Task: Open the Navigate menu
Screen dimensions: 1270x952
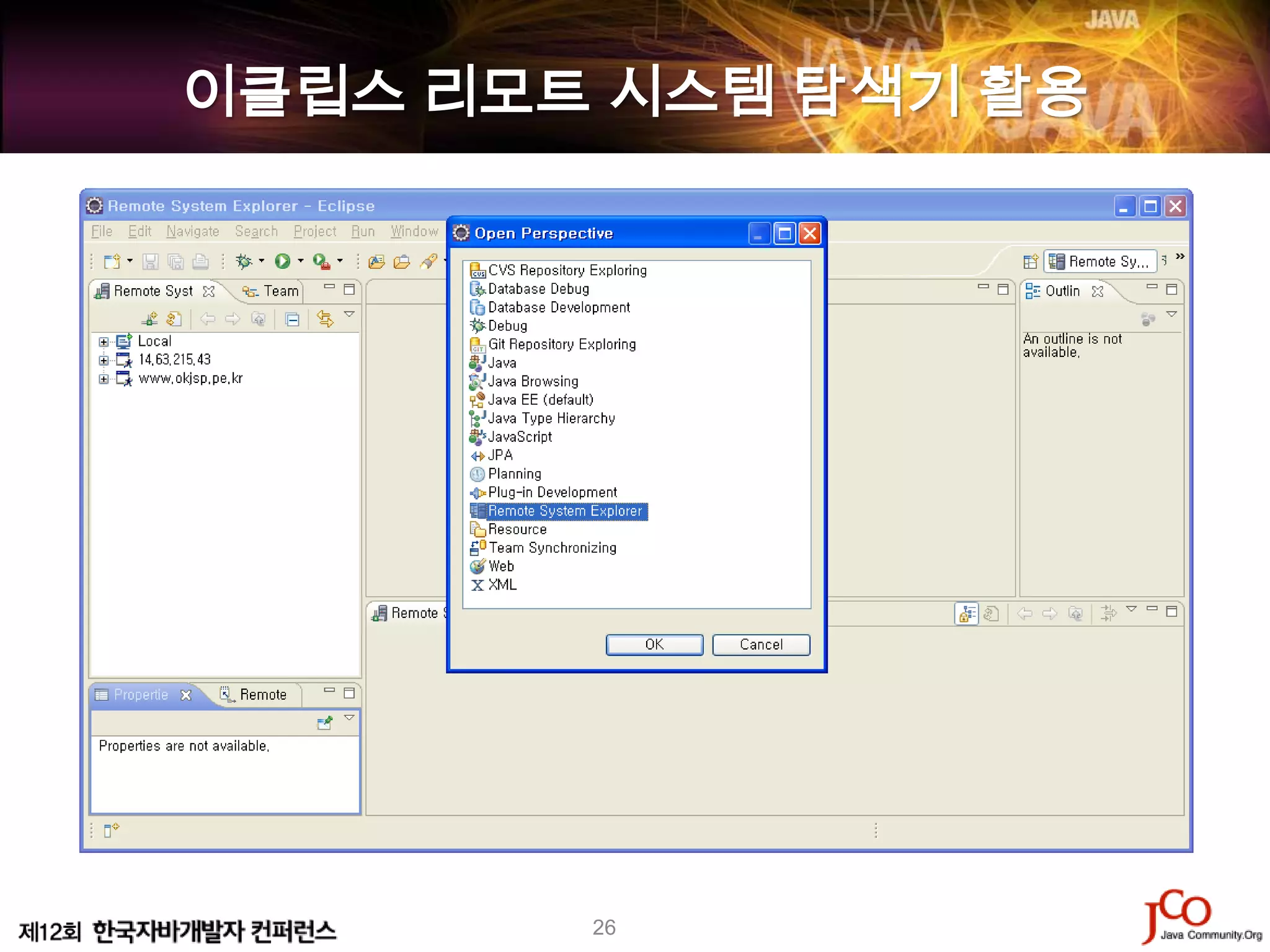Action: click(x=192, y=231)
